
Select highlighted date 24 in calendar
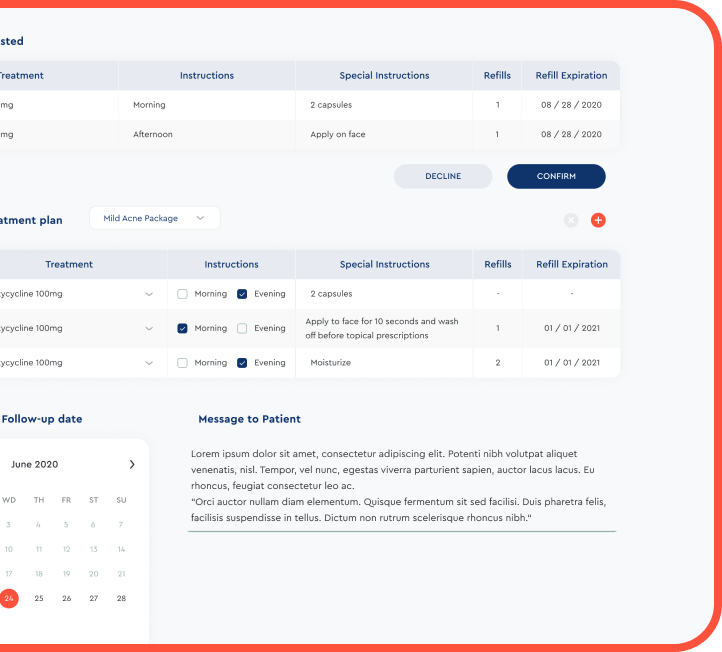click(x=9, y=598)
